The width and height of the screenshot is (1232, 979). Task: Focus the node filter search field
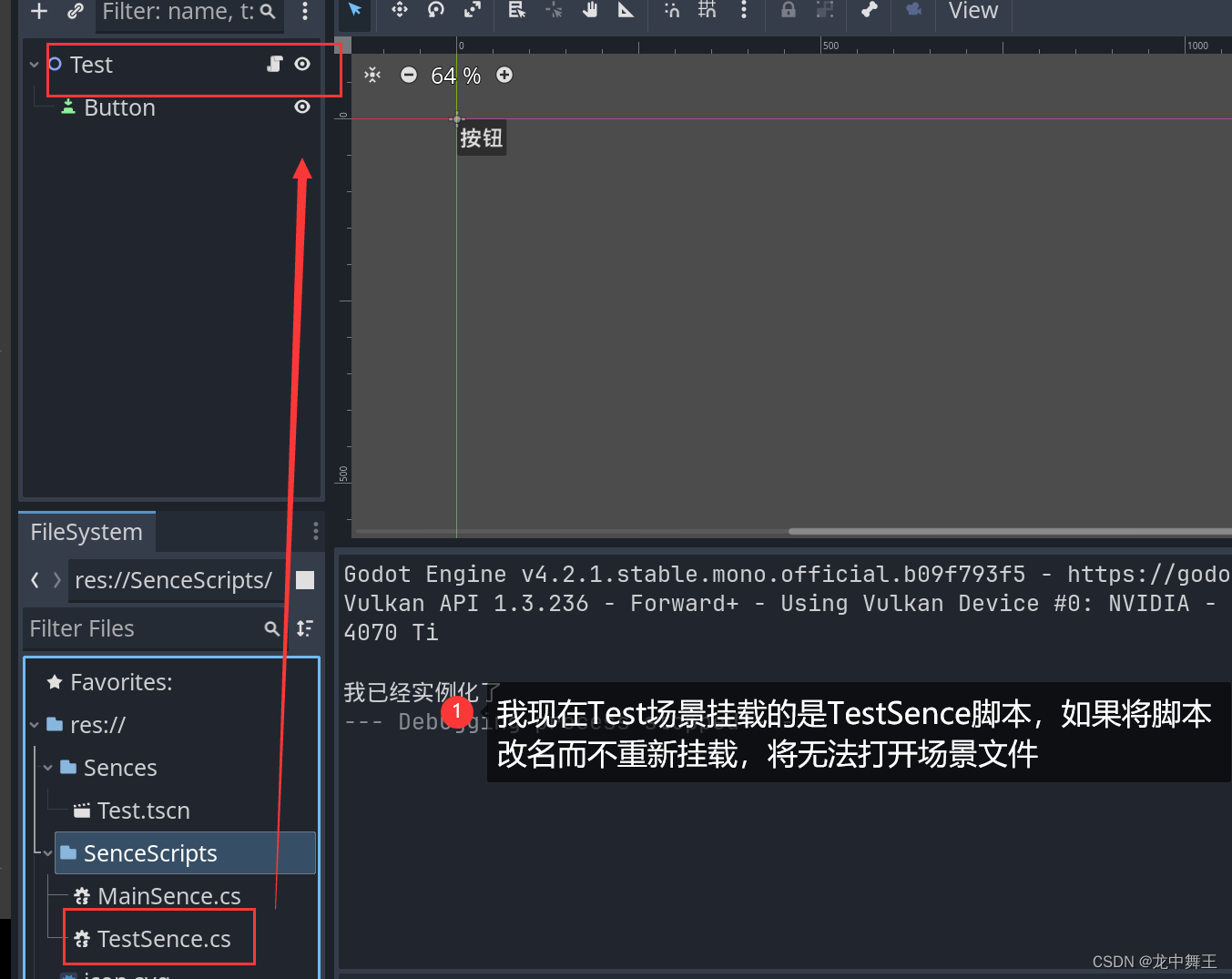pyautogui.click(x=189, y=12)
